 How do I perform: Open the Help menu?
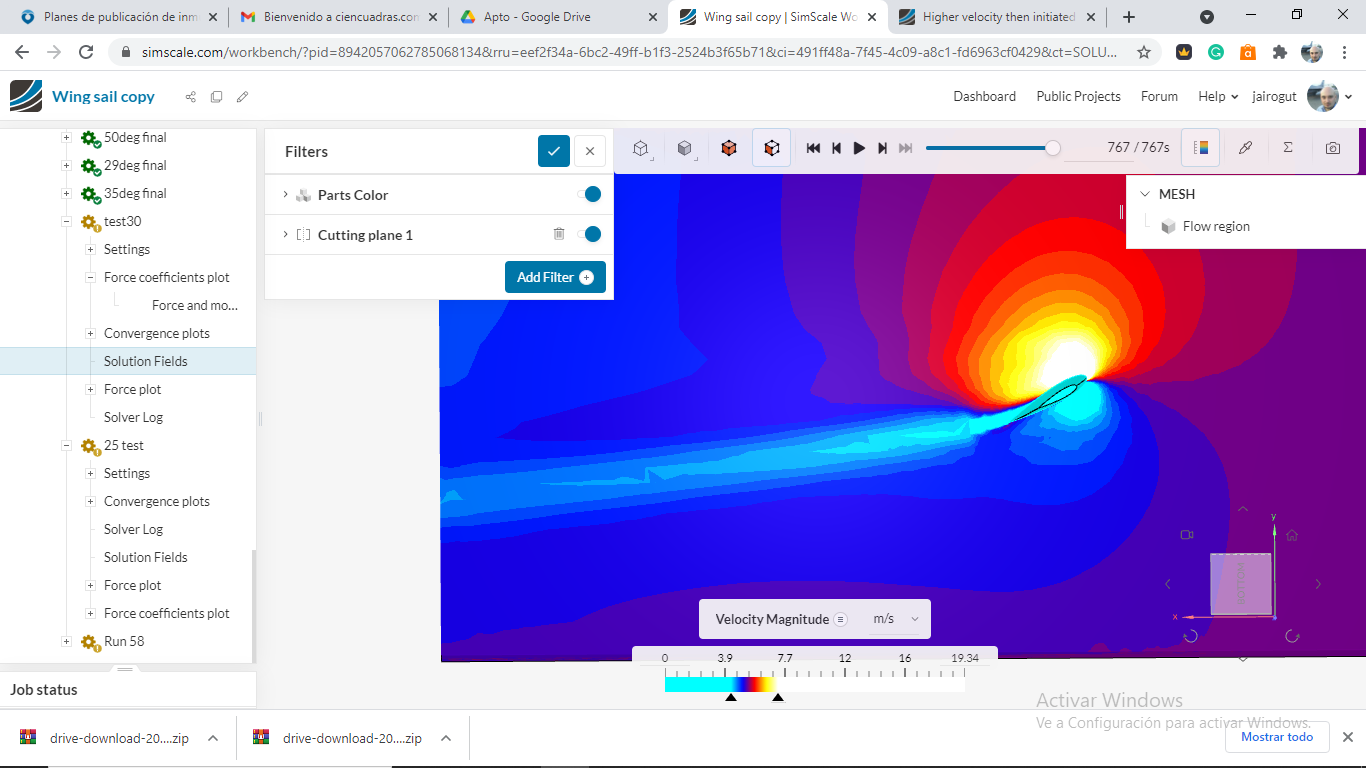coord(1218,96)
